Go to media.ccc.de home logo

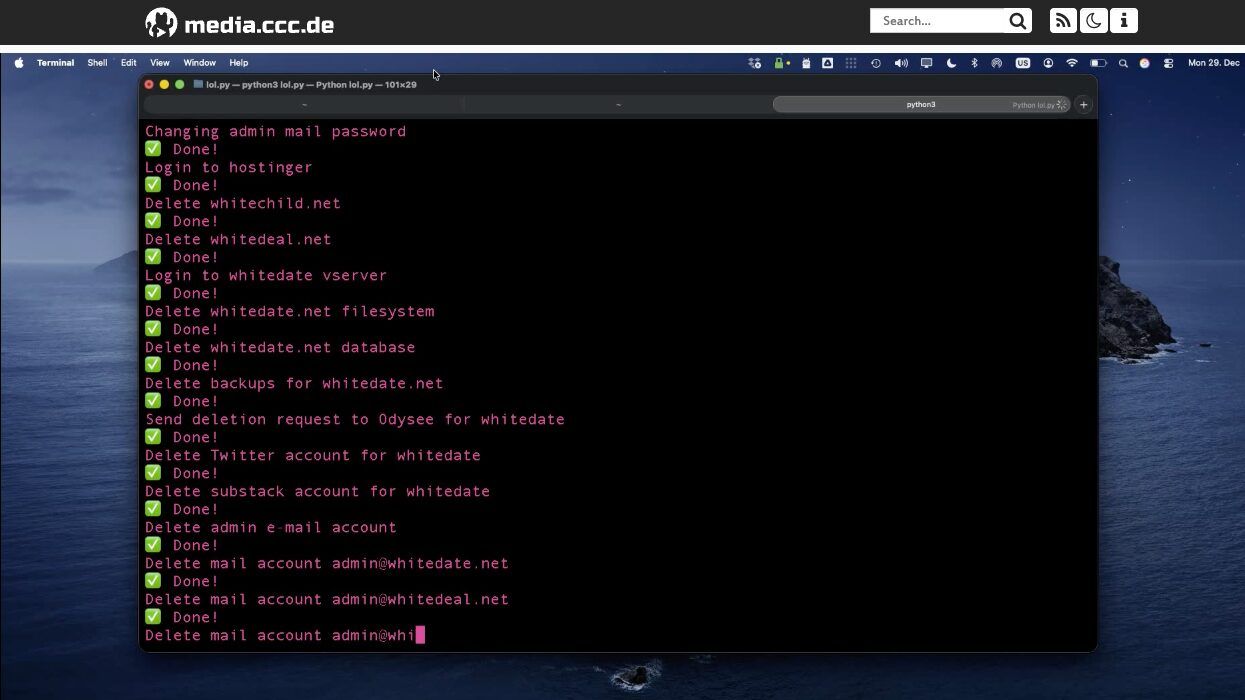tap(240, 24)
